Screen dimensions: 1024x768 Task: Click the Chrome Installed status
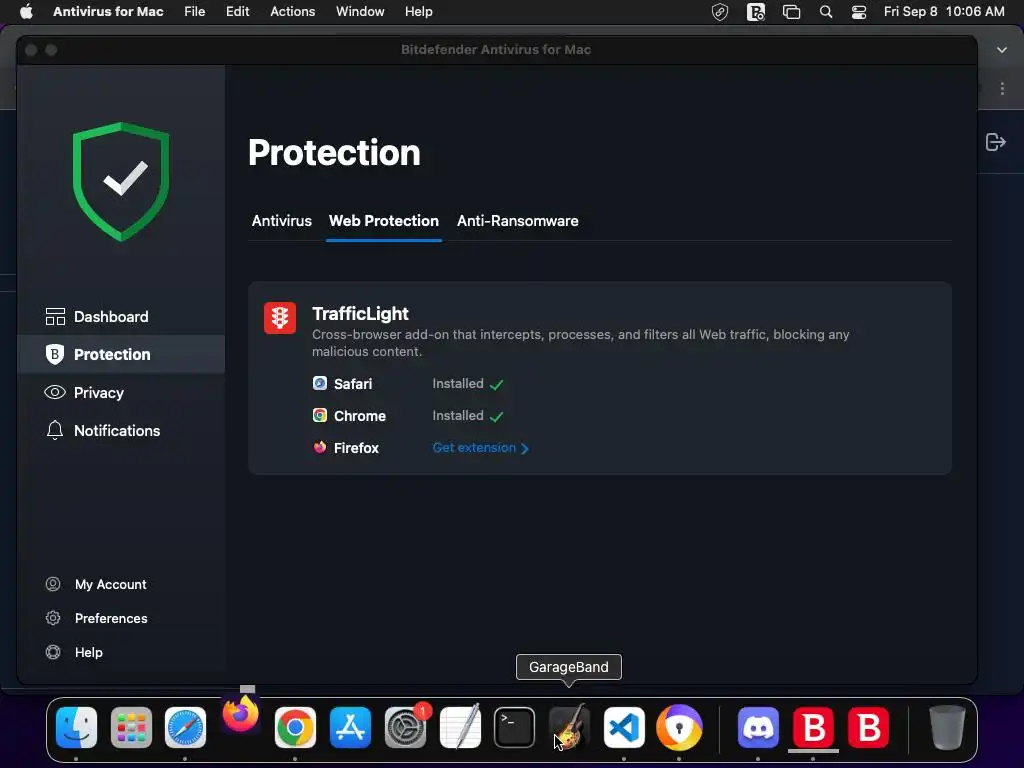(468, 416)
